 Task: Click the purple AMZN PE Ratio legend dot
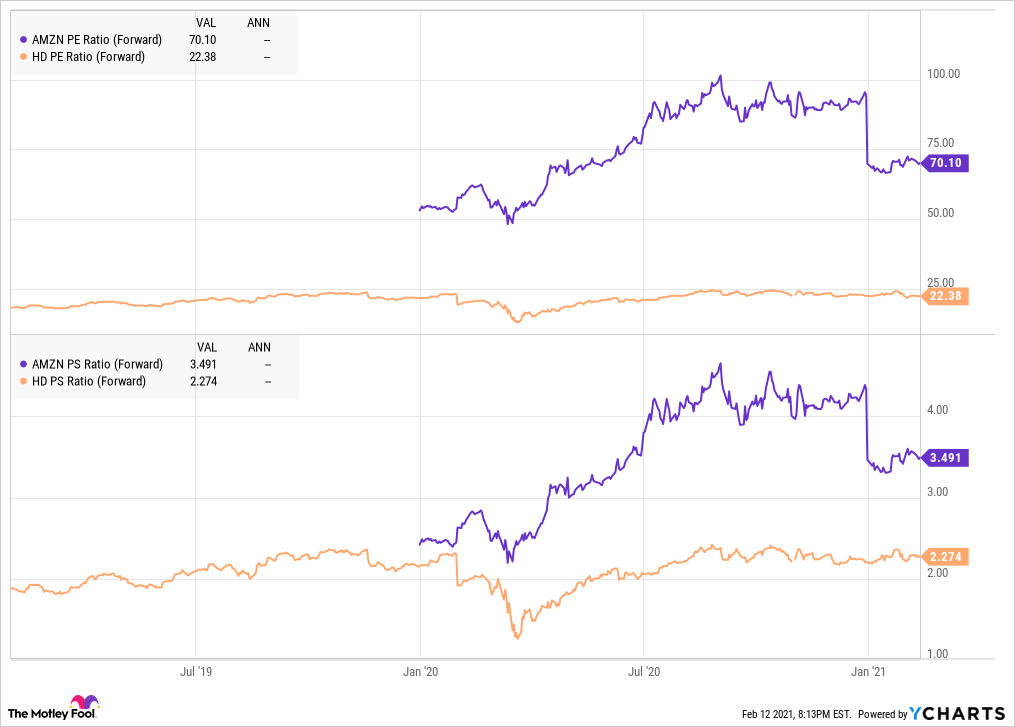pyautogui.click(x=24, y=40)
